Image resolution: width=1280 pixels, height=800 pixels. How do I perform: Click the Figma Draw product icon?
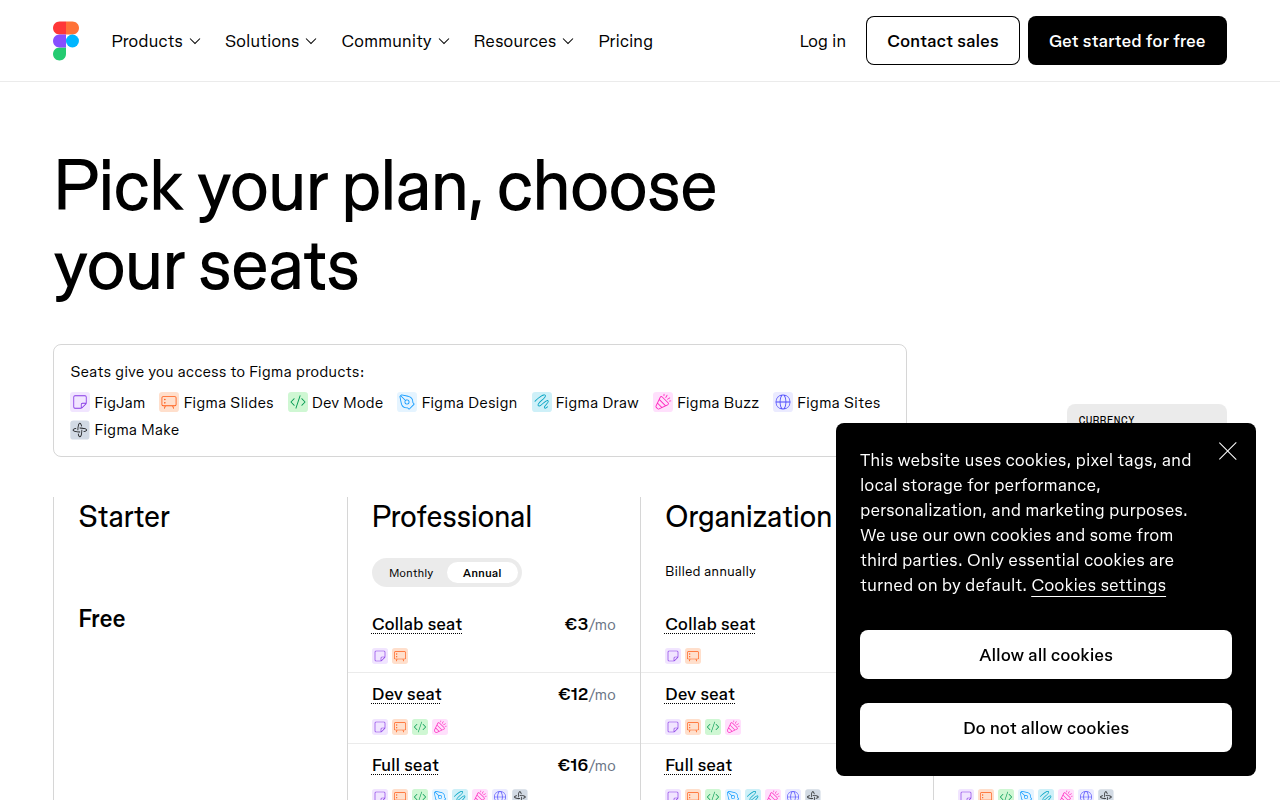[x=541, y=402]
